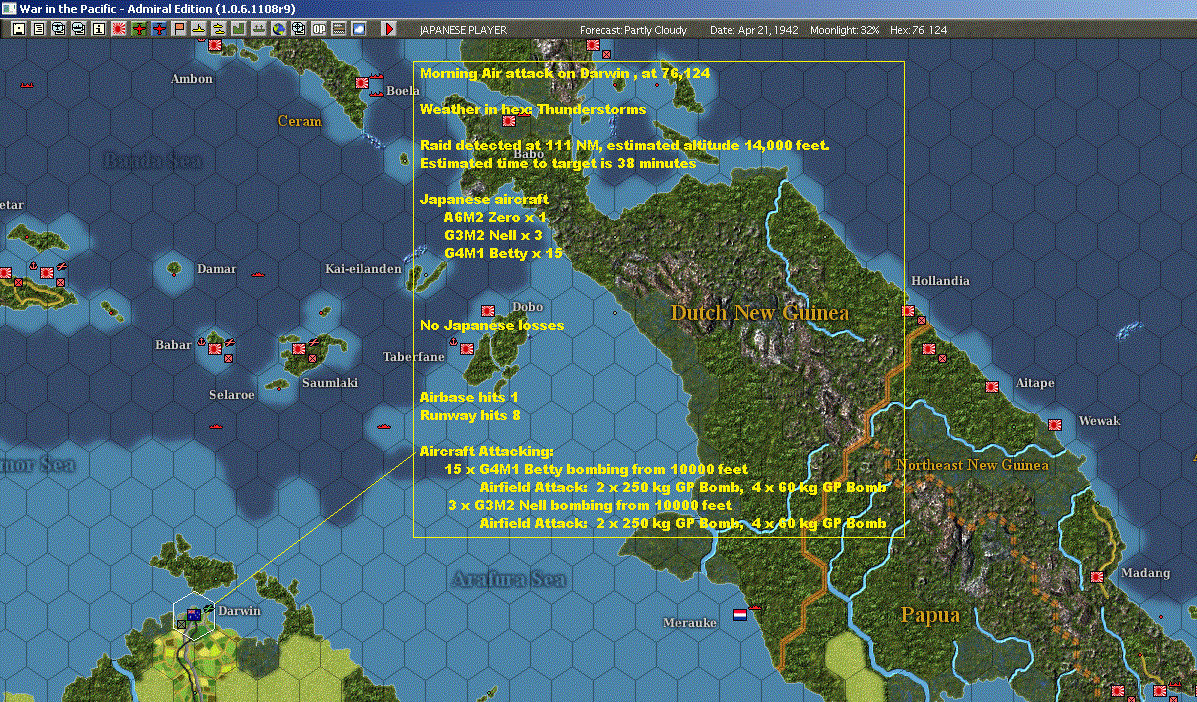Select the Dutch flag at Merauke
The height and width of the screenshot is (702, 1197).
click(x=740, y=614)
